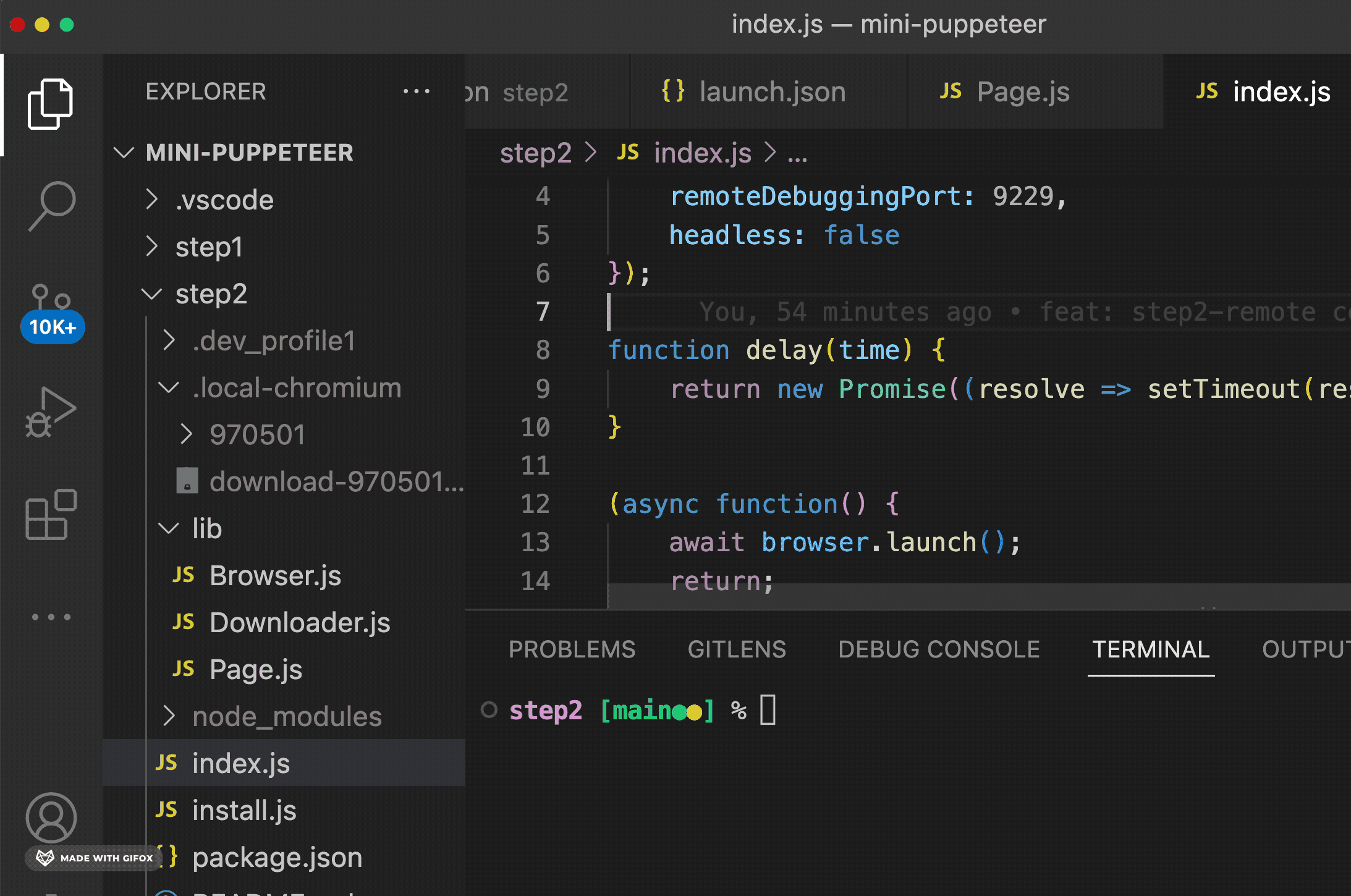Switch to the Page.js editor tab
This screenshot has width=1351, height=896.
tap(1022, 92)
